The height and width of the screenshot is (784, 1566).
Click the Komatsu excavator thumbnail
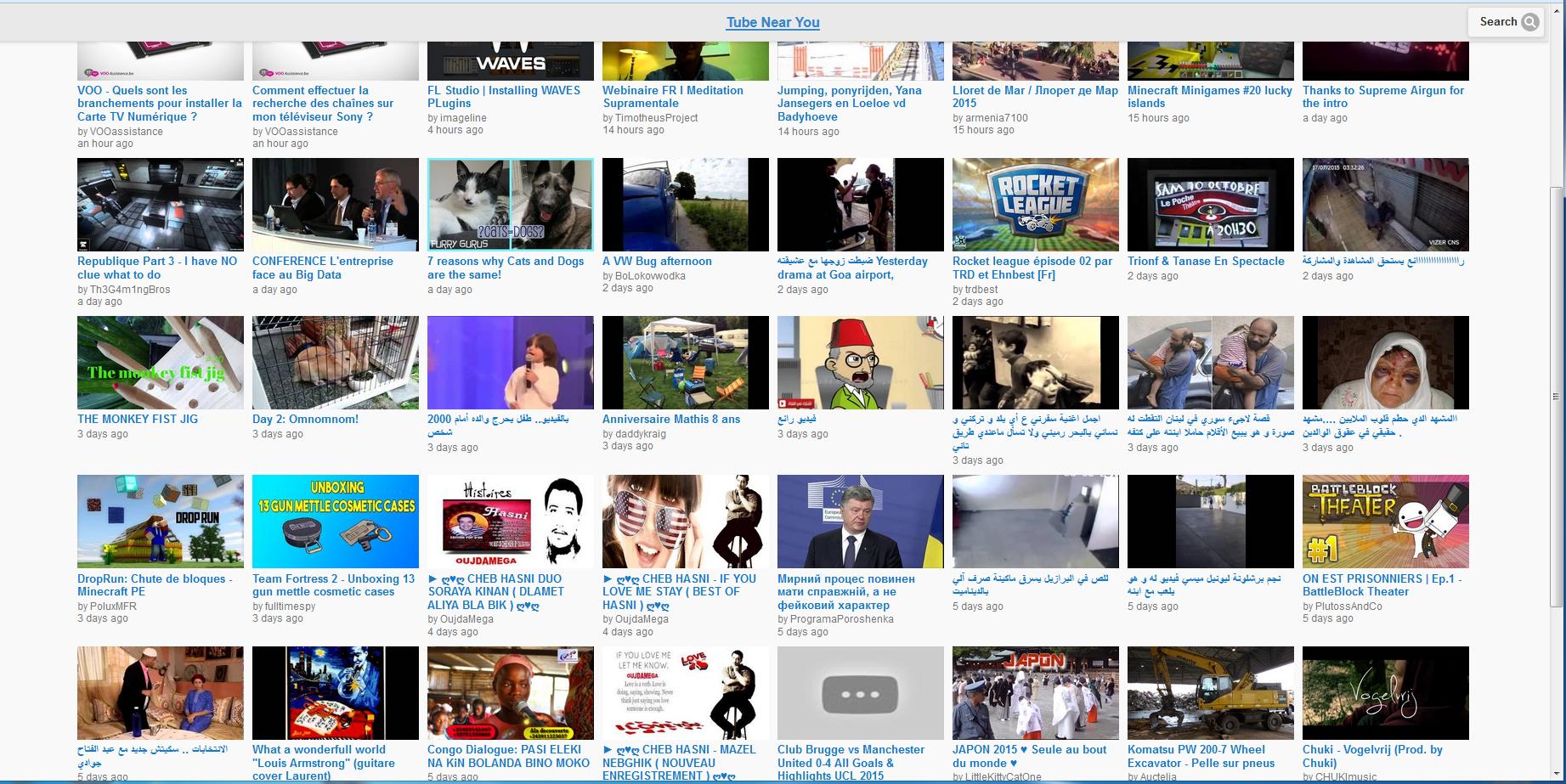1210,692
